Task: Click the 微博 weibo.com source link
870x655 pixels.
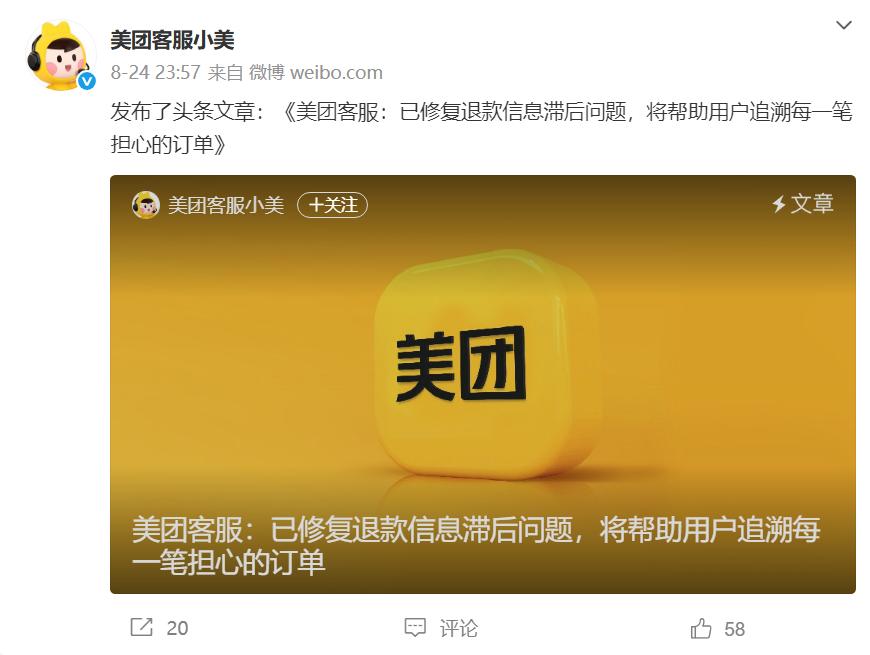Action: click(316, 72)
